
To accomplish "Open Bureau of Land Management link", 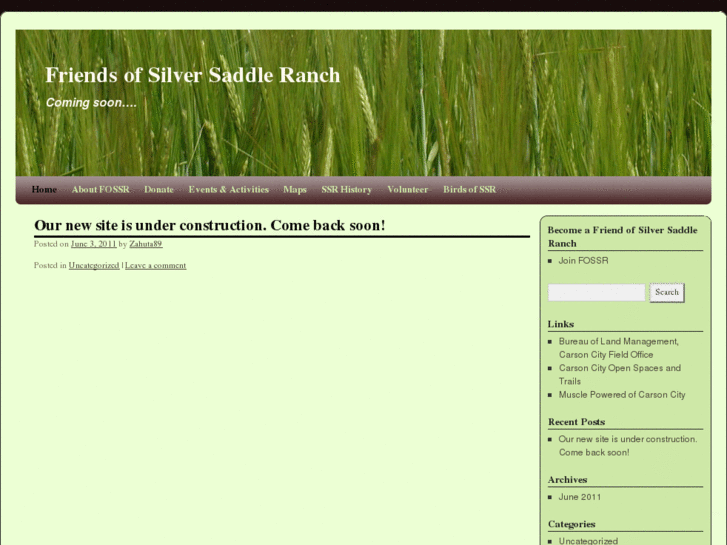I will coord(619,348).
